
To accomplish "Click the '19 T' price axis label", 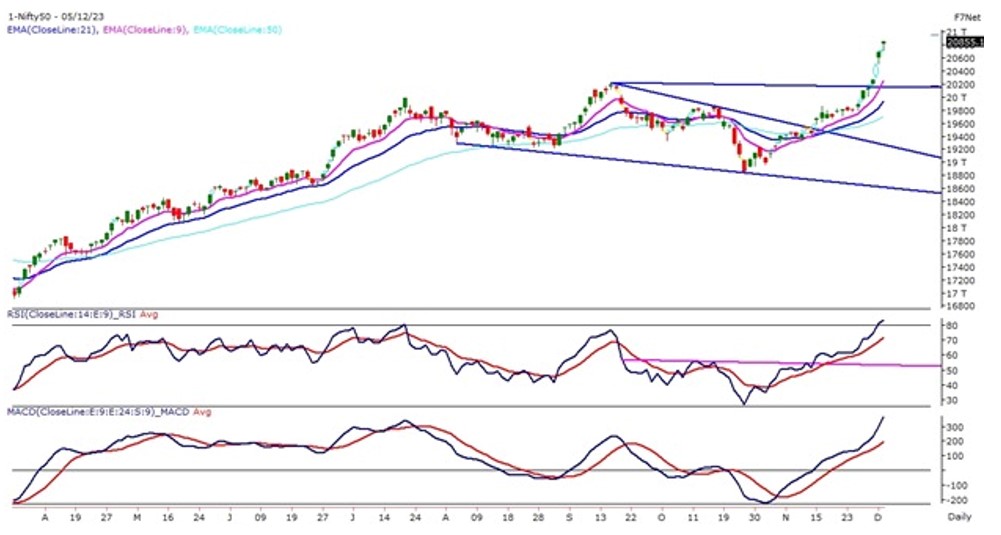I will (956, 162).
